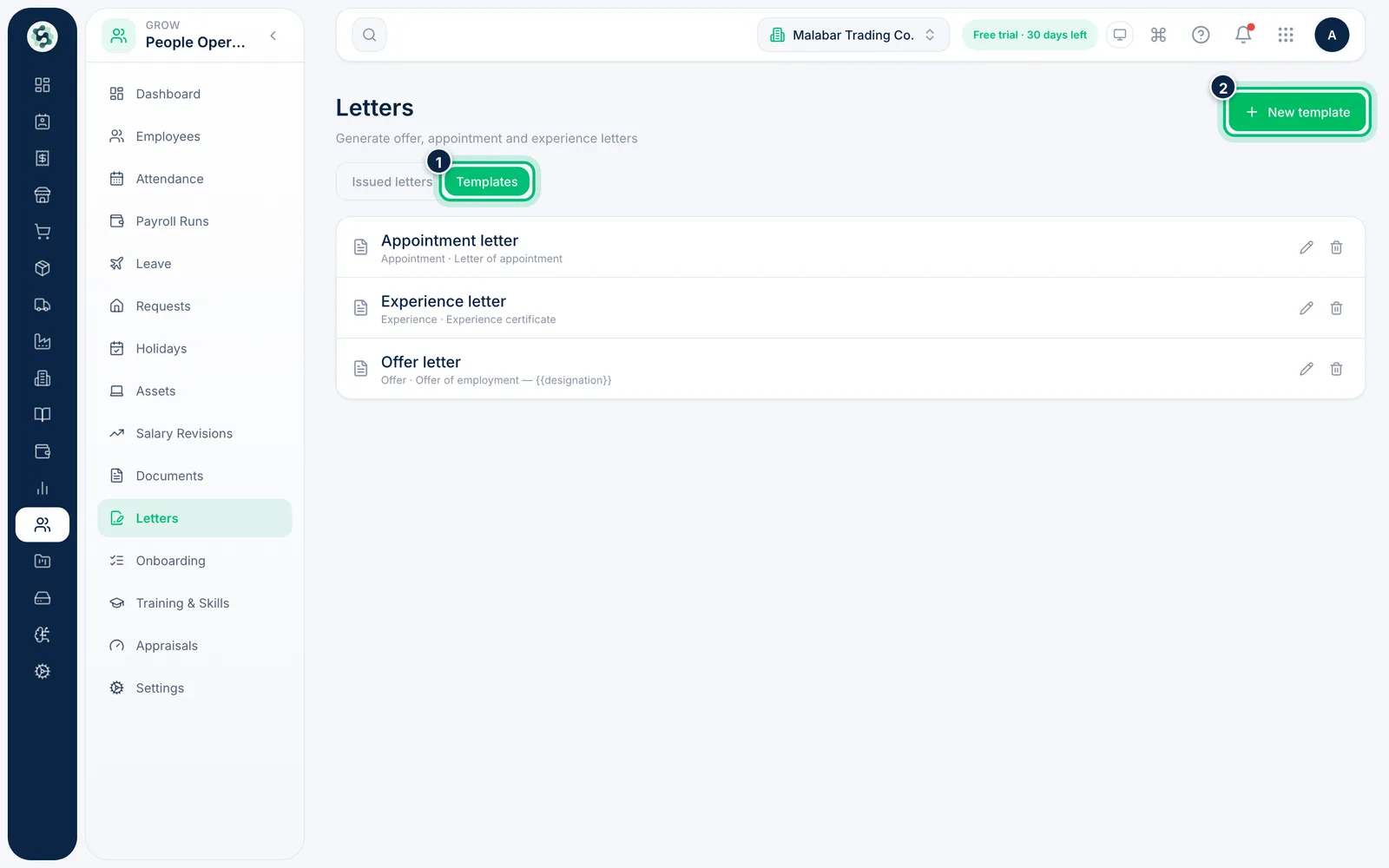The height and width of the screenshot is (868, 1389).
Task: Open the contact badge icon in the dark rail
Action: point(42,122)
